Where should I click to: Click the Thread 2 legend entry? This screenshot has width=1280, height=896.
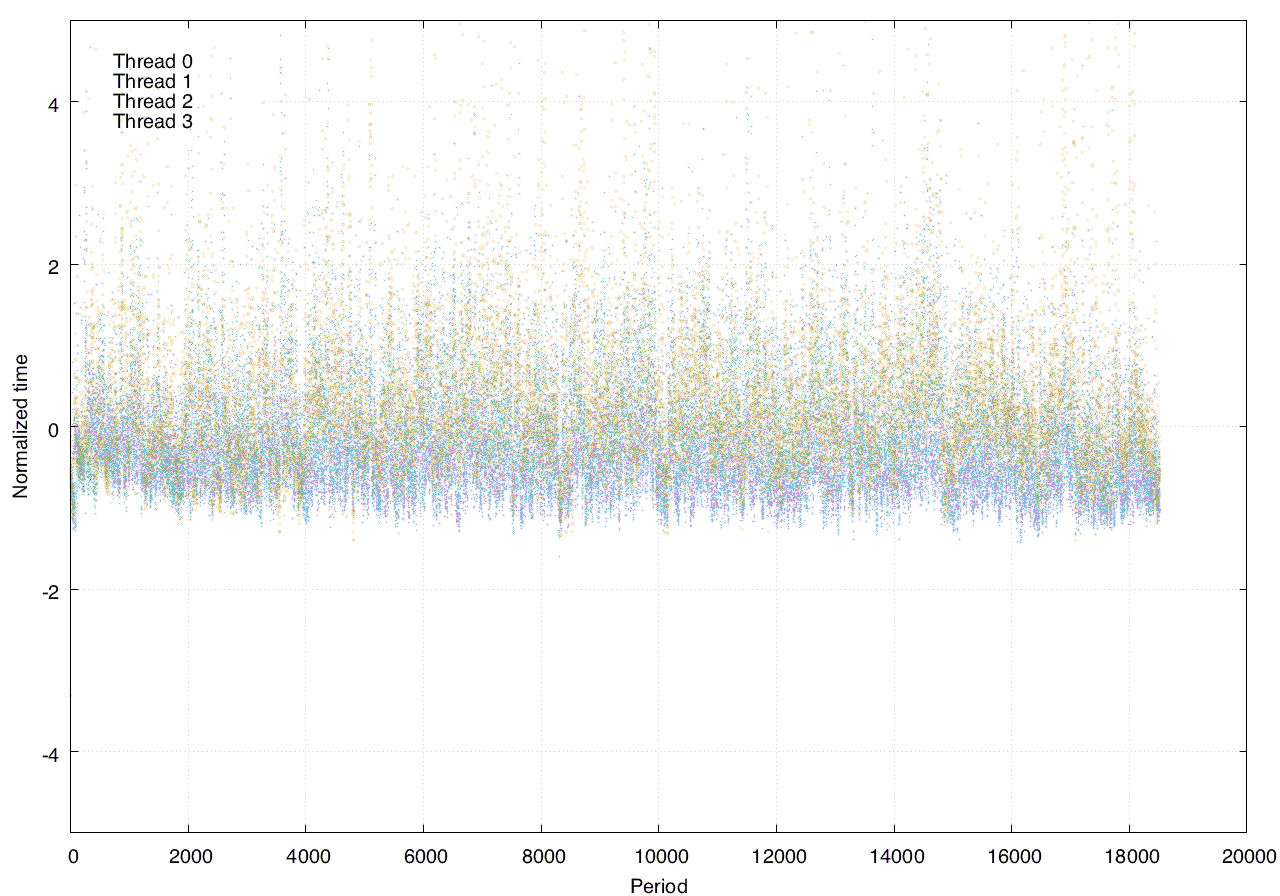152,101
